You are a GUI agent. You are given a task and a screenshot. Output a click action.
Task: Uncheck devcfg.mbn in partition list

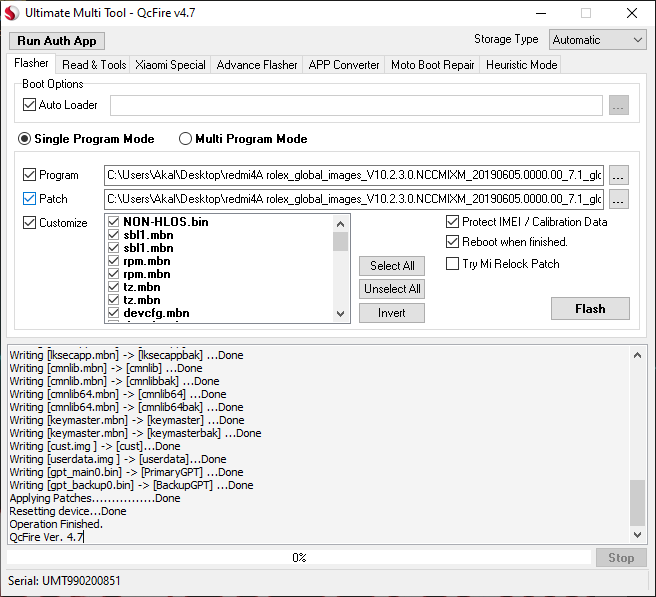(113, 313)
